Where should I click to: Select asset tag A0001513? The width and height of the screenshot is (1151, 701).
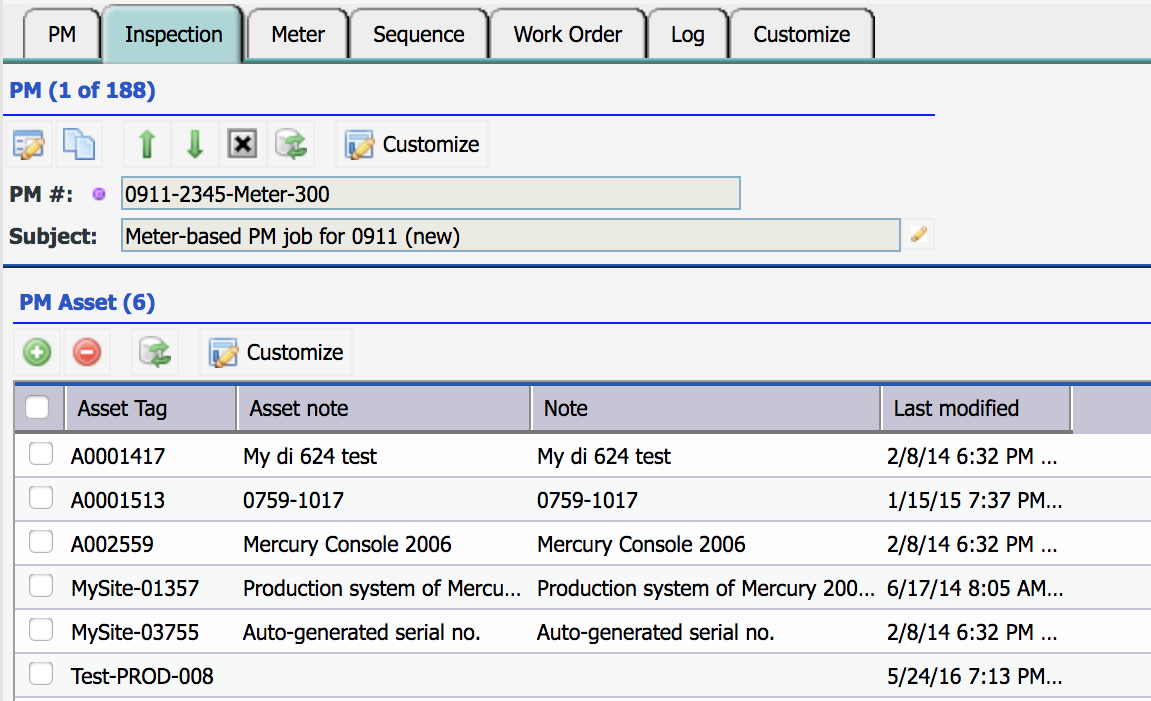tap(117, 501)
